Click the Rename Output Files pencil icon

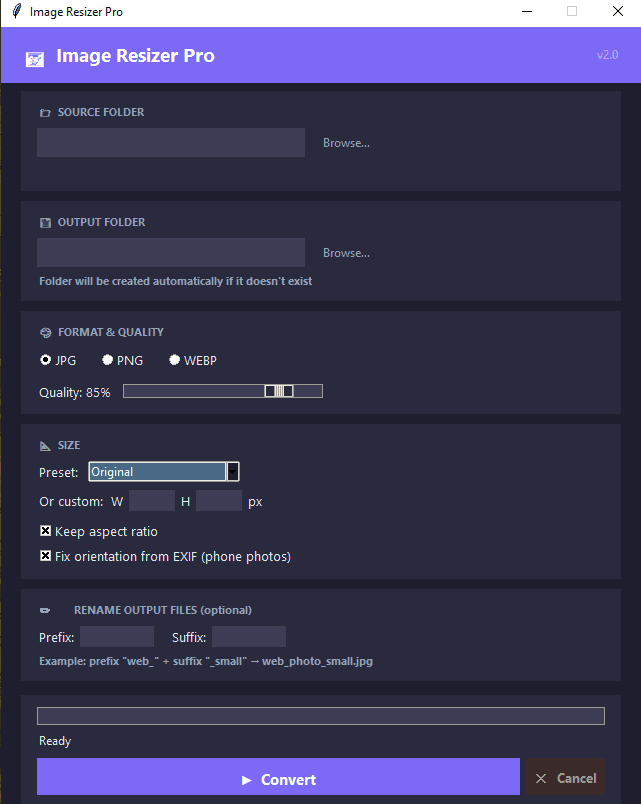coord(45,610)
